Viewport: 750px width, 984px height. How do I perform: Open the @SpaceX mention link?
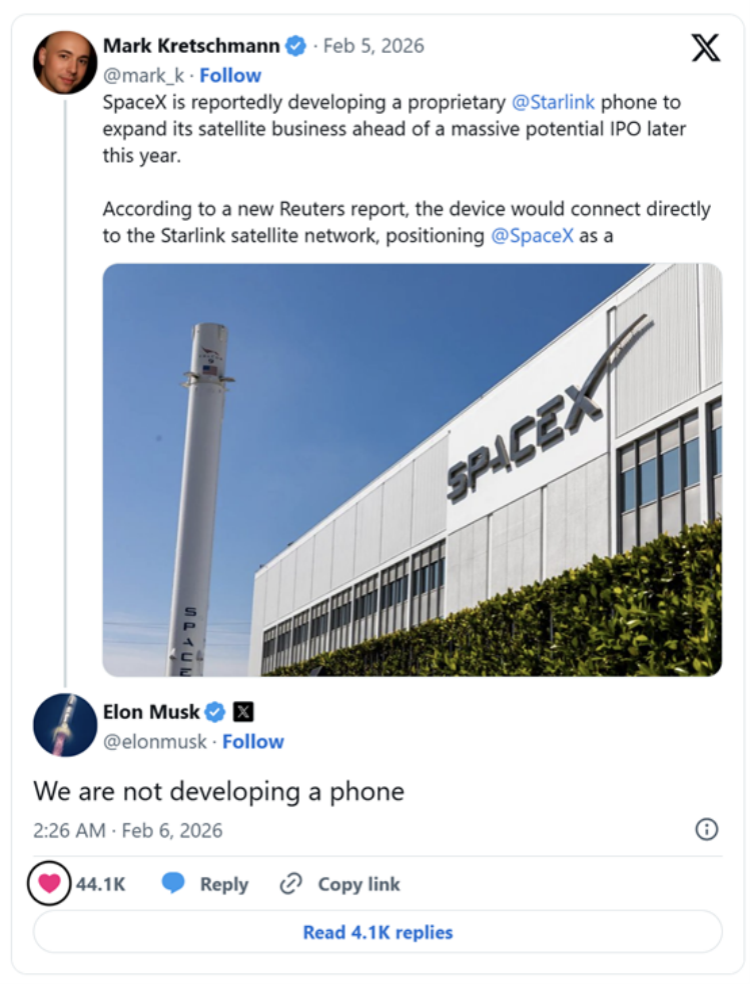533,238
